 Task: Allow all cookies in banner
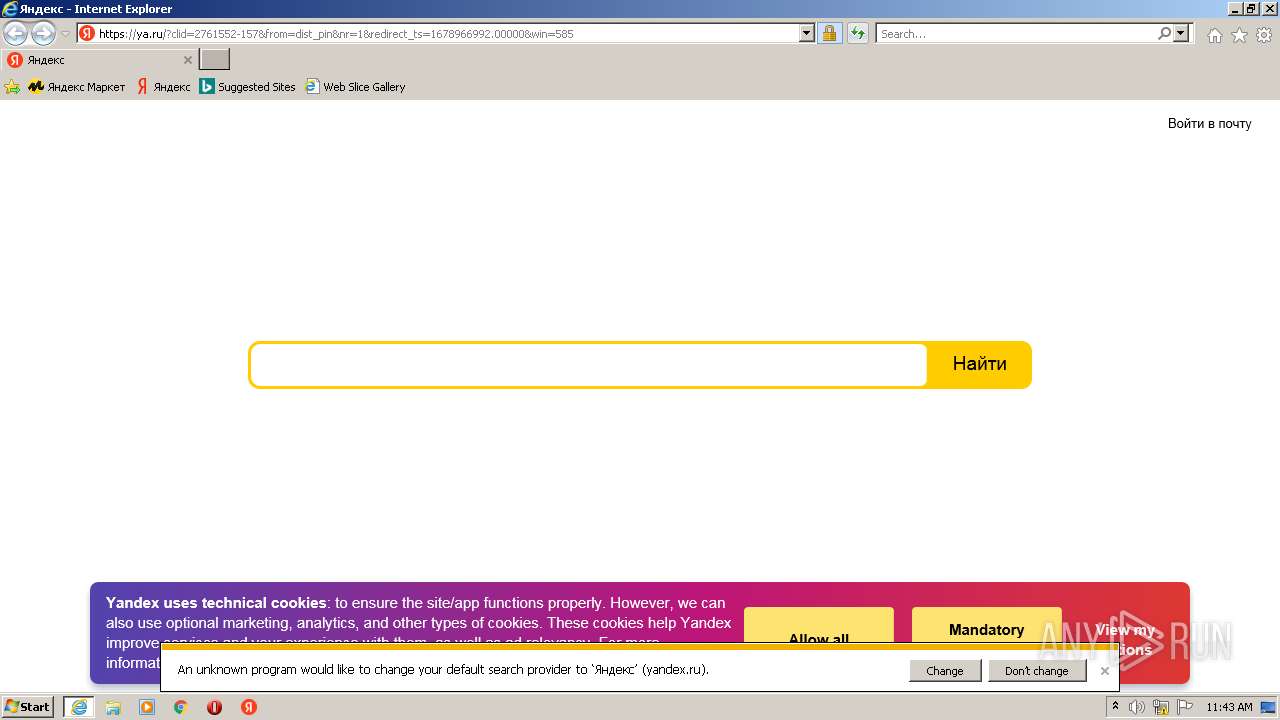coord(818,625)
